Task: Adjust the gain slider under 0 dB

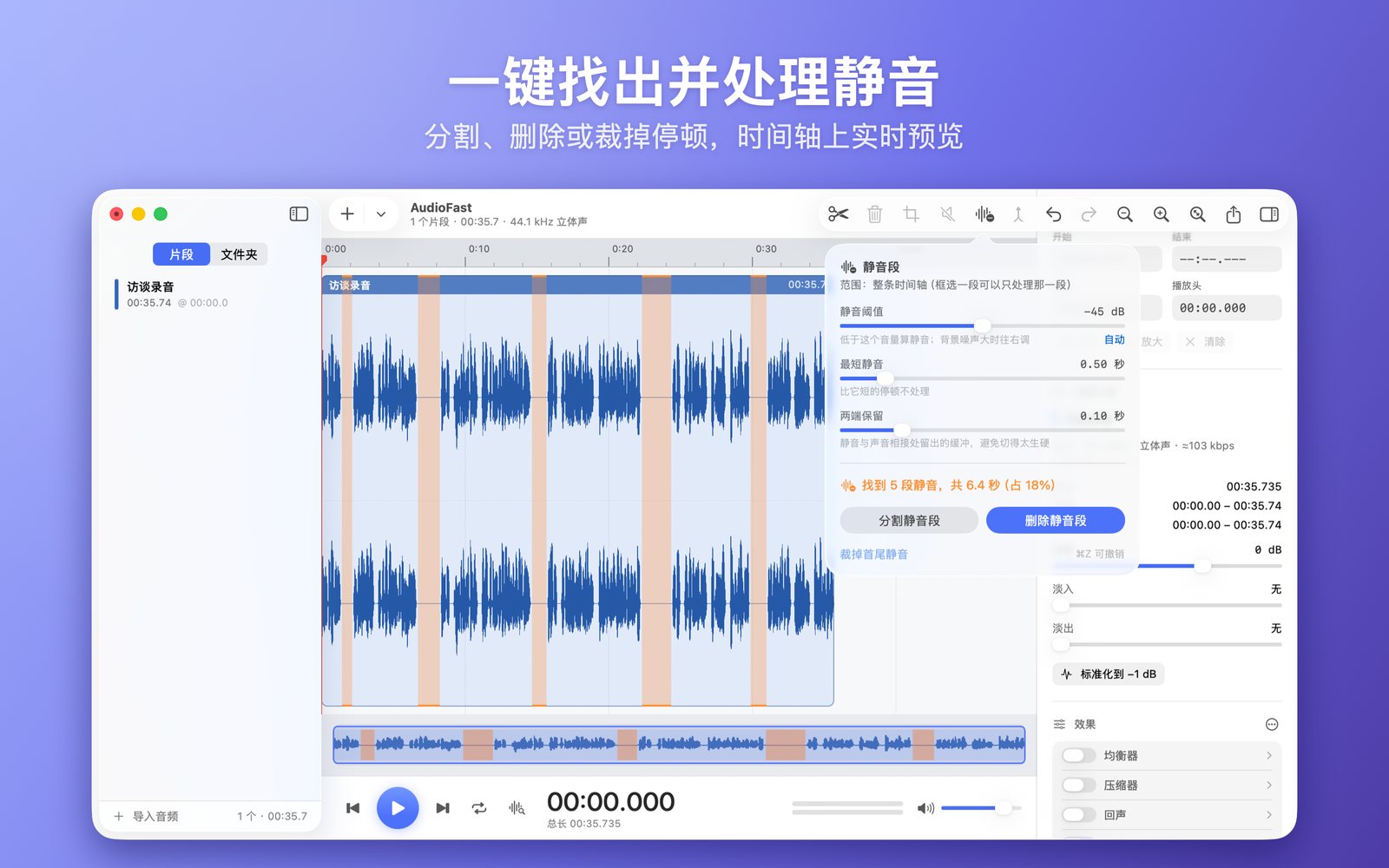Action: pos(1202,566)
